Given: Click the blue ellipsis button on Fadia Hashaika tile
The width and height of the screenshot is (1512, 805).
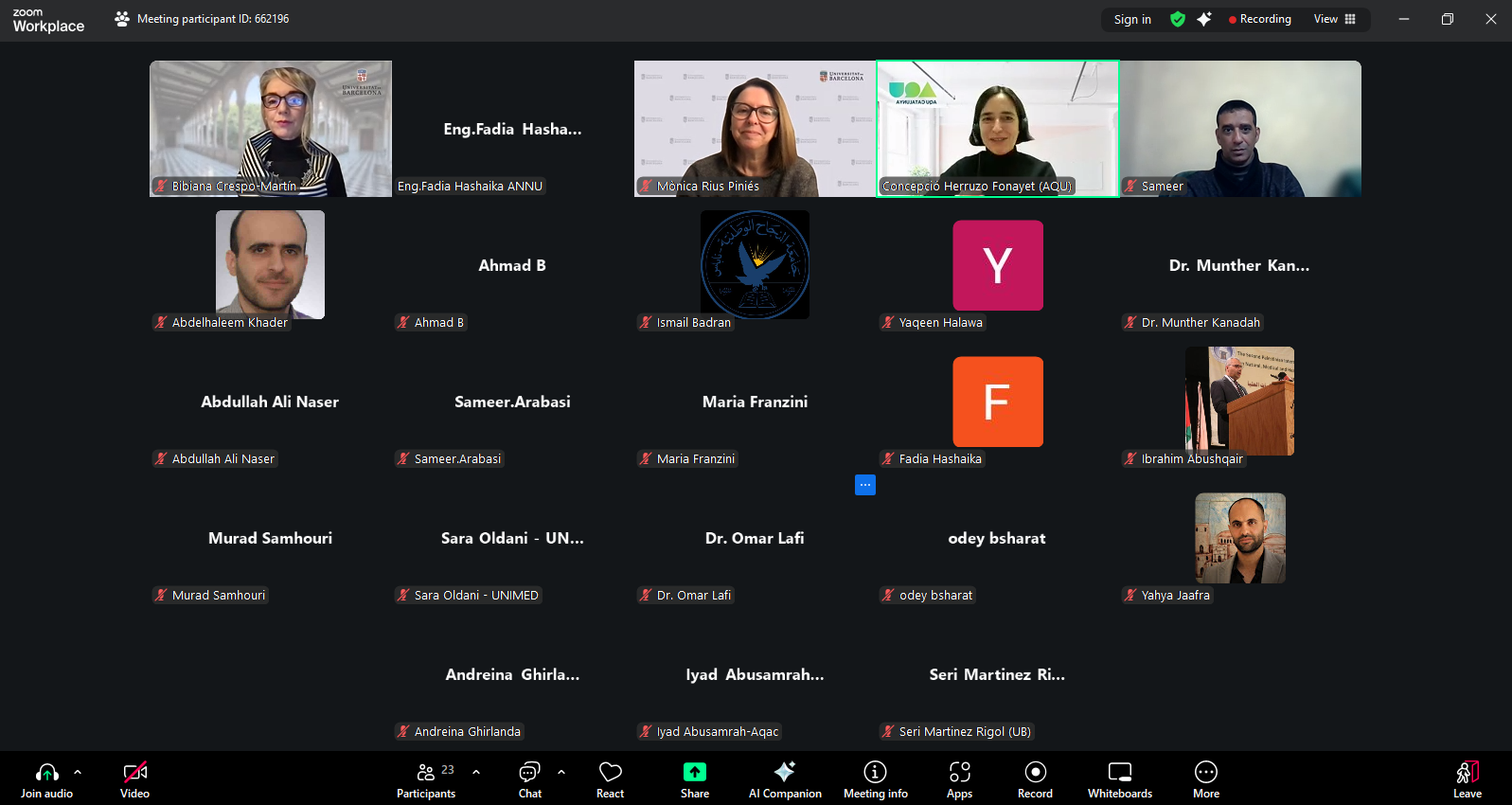Looking at the screenshot, I should coord(865,485).
